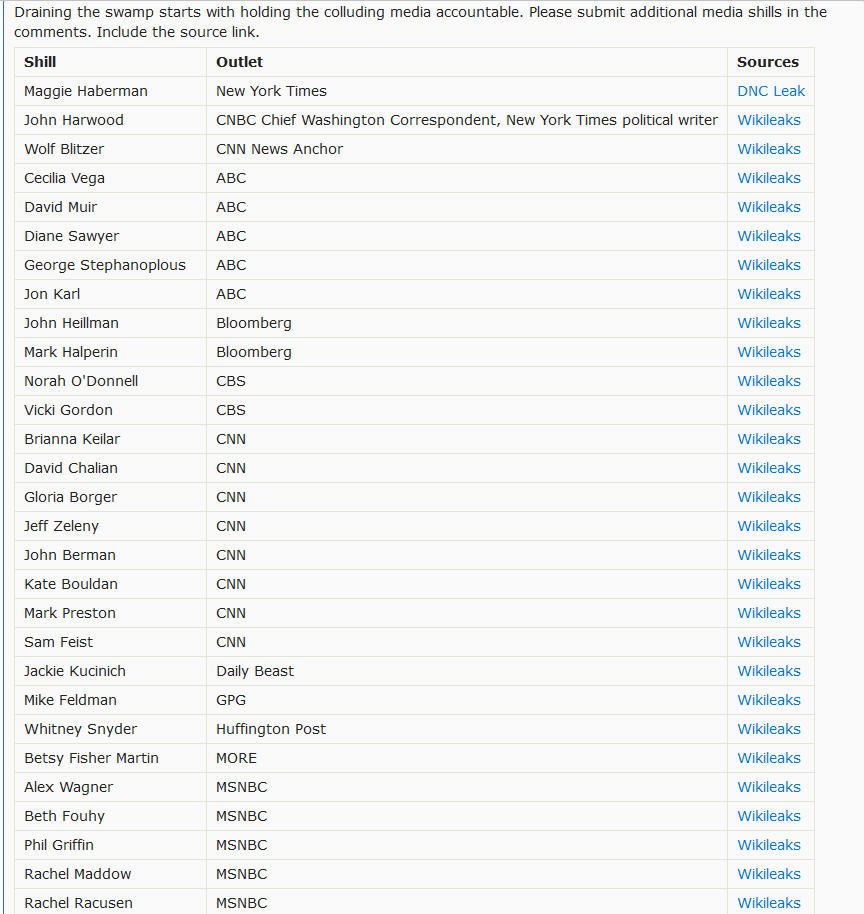864x914 pixels.
Task: Select the name Kate Bouldan
Action: coord(71,584)
